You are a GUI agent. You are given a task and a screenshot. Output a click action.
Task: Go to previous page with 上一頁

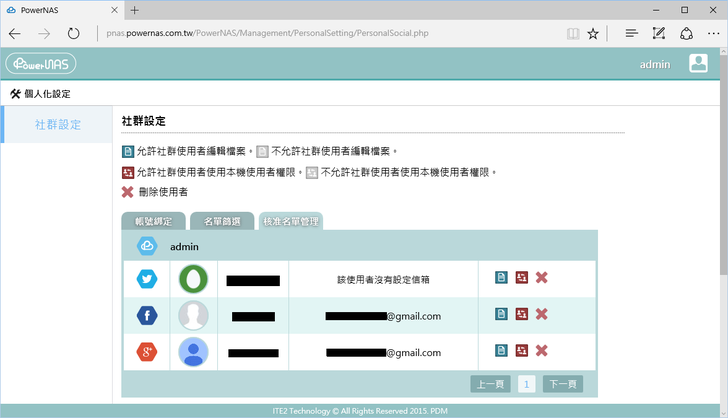point(490,384)
